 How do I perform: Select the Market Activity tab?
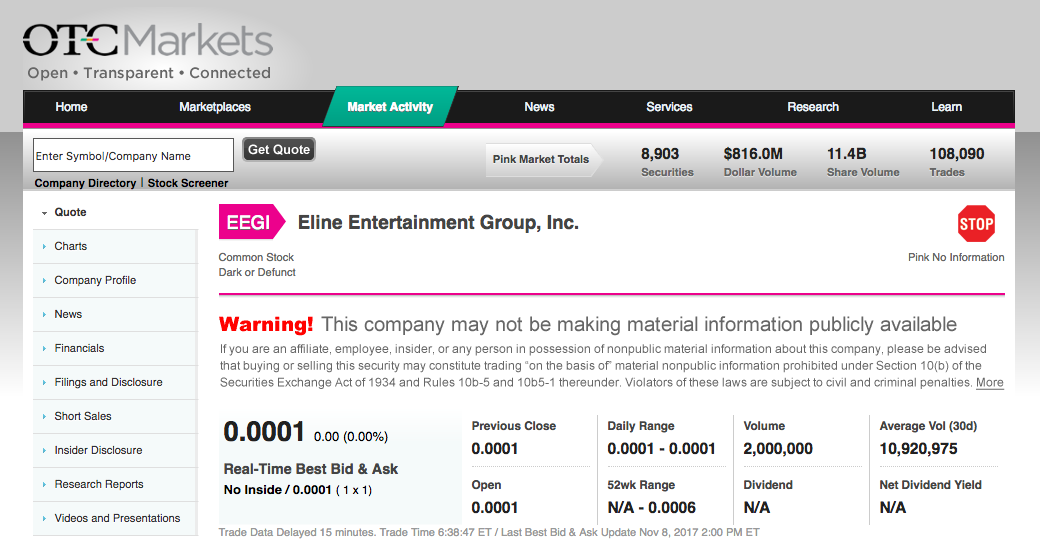[390, 107]
